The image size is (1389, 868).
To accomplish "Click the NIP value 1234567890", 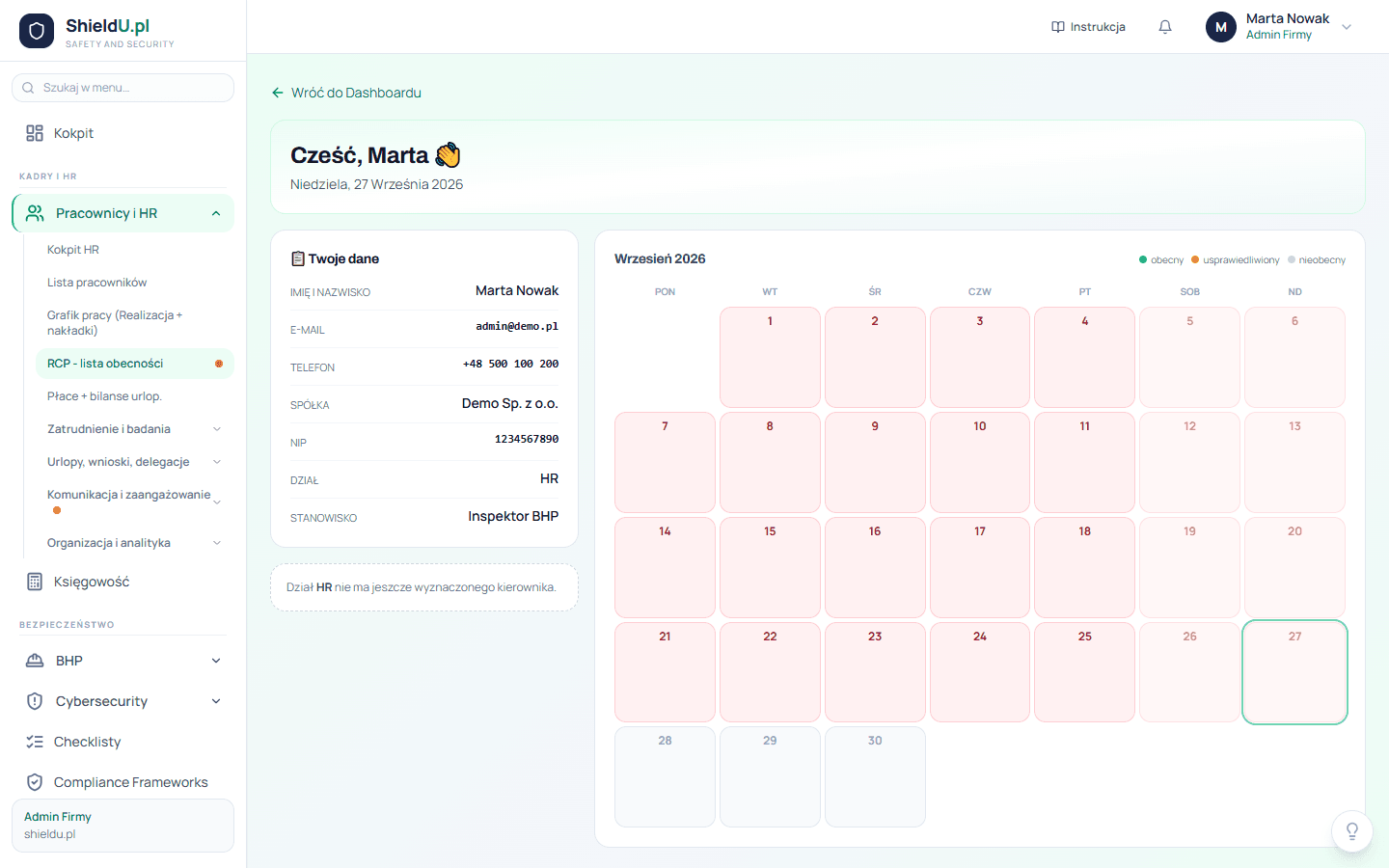I will (527, 439).
